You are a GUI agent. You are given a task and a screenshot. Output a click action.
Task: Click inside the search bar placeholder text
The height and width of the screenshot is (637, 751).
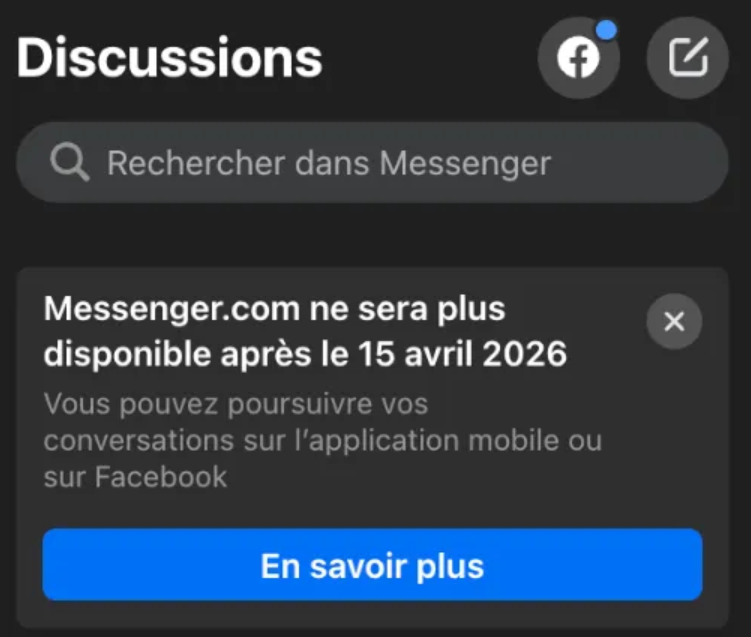pyautogui.click(x=329, y=163)
